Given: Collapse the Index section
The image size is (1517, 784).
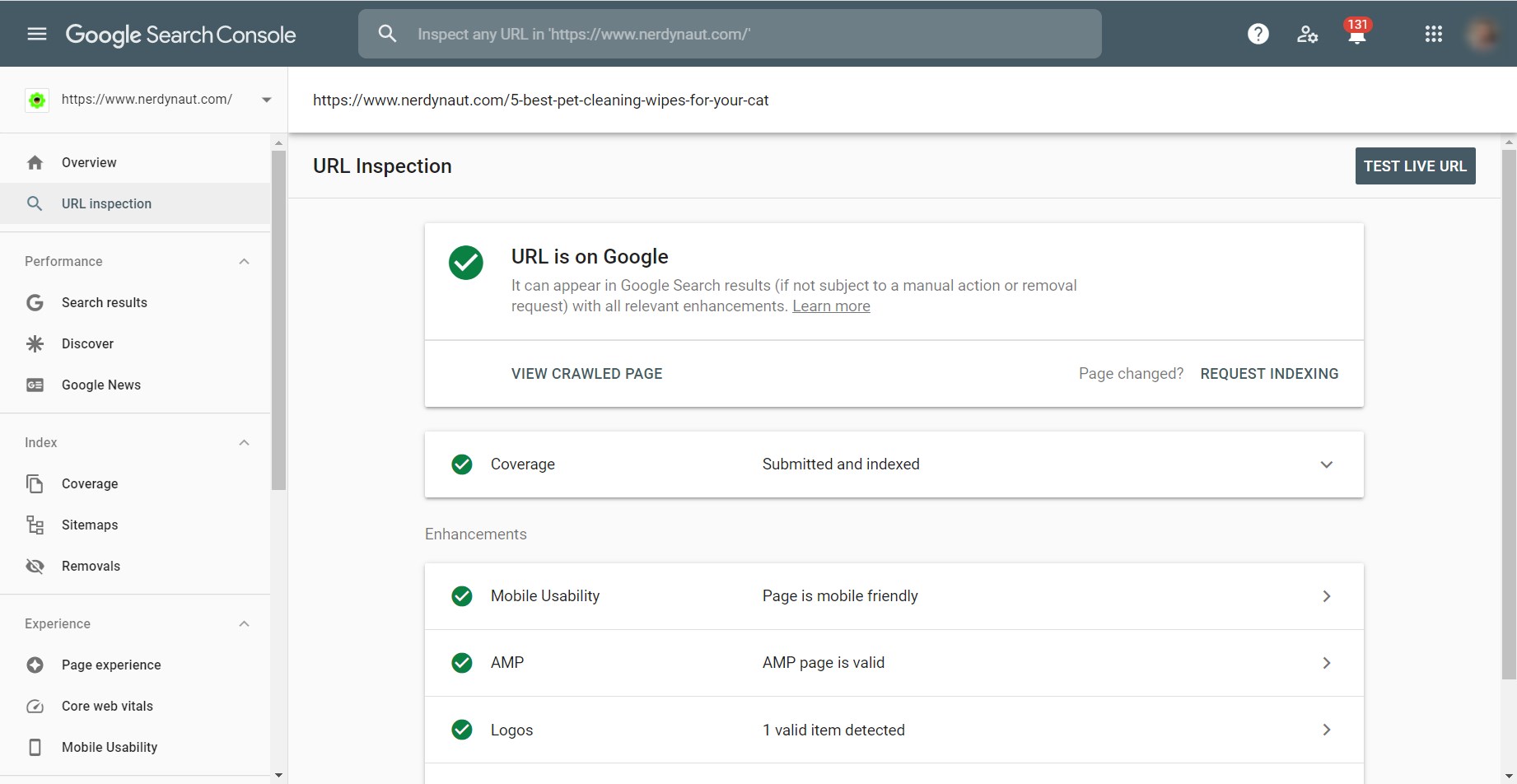Looking at the screenshot, I should (244, 442).
